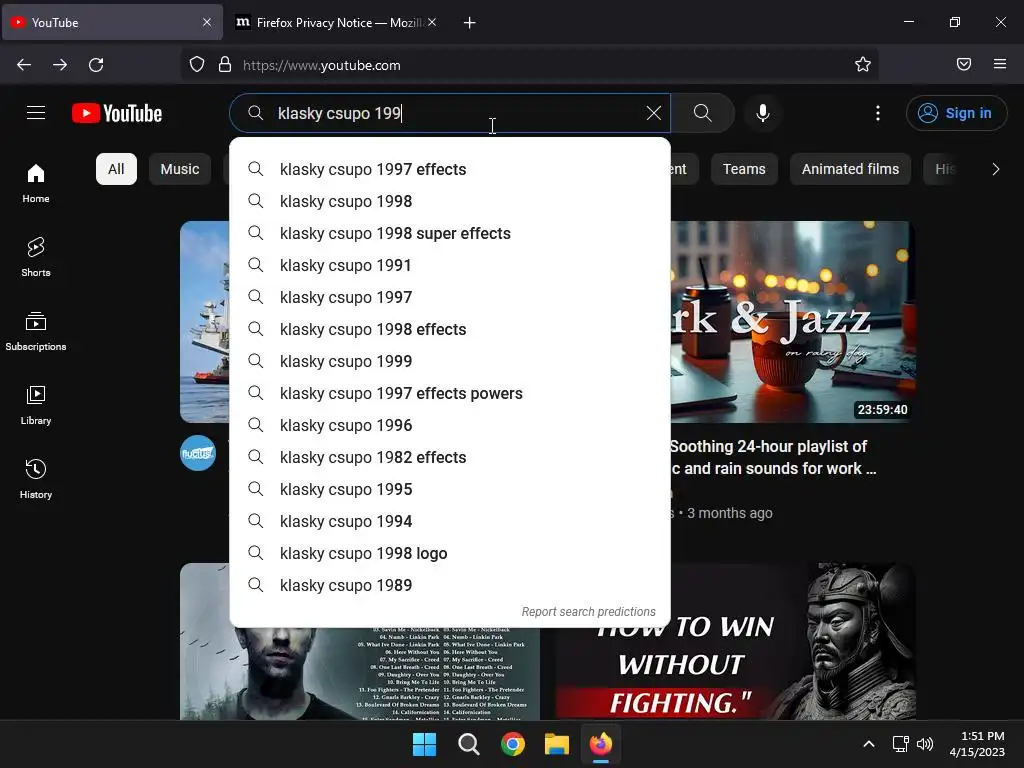This screenshot has width=1024, height=768.
Task: Reload the current page
Action: point(96,65)
